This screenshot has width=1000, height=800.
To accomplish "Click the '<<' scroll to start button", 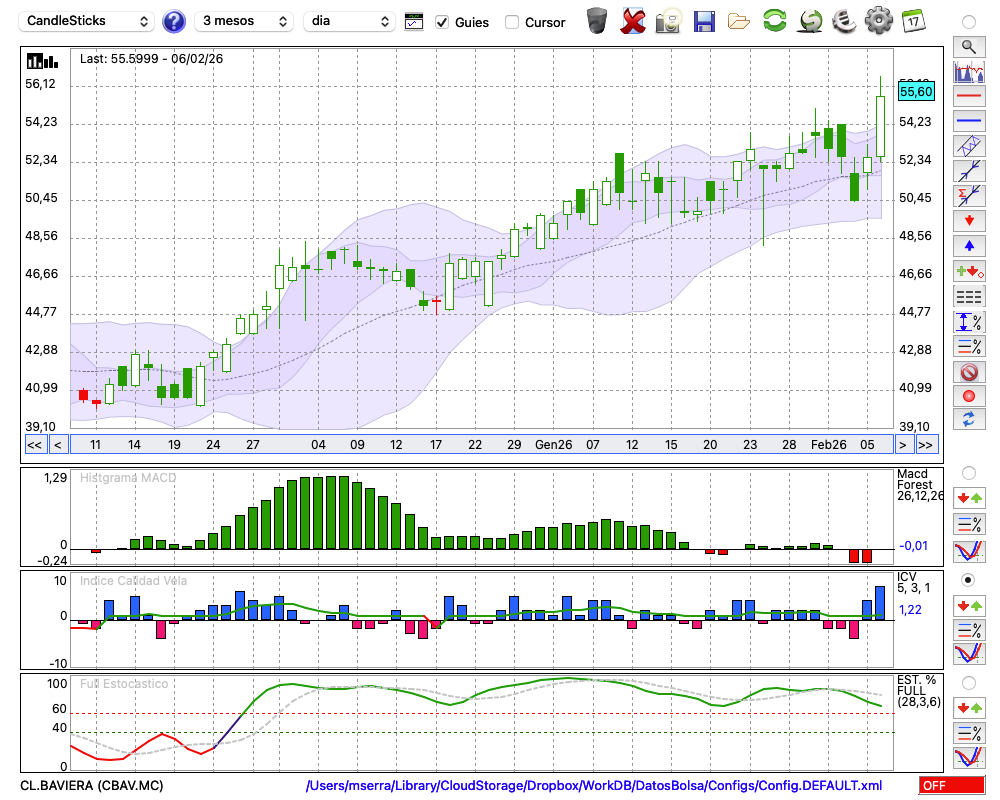I will 34,445.
